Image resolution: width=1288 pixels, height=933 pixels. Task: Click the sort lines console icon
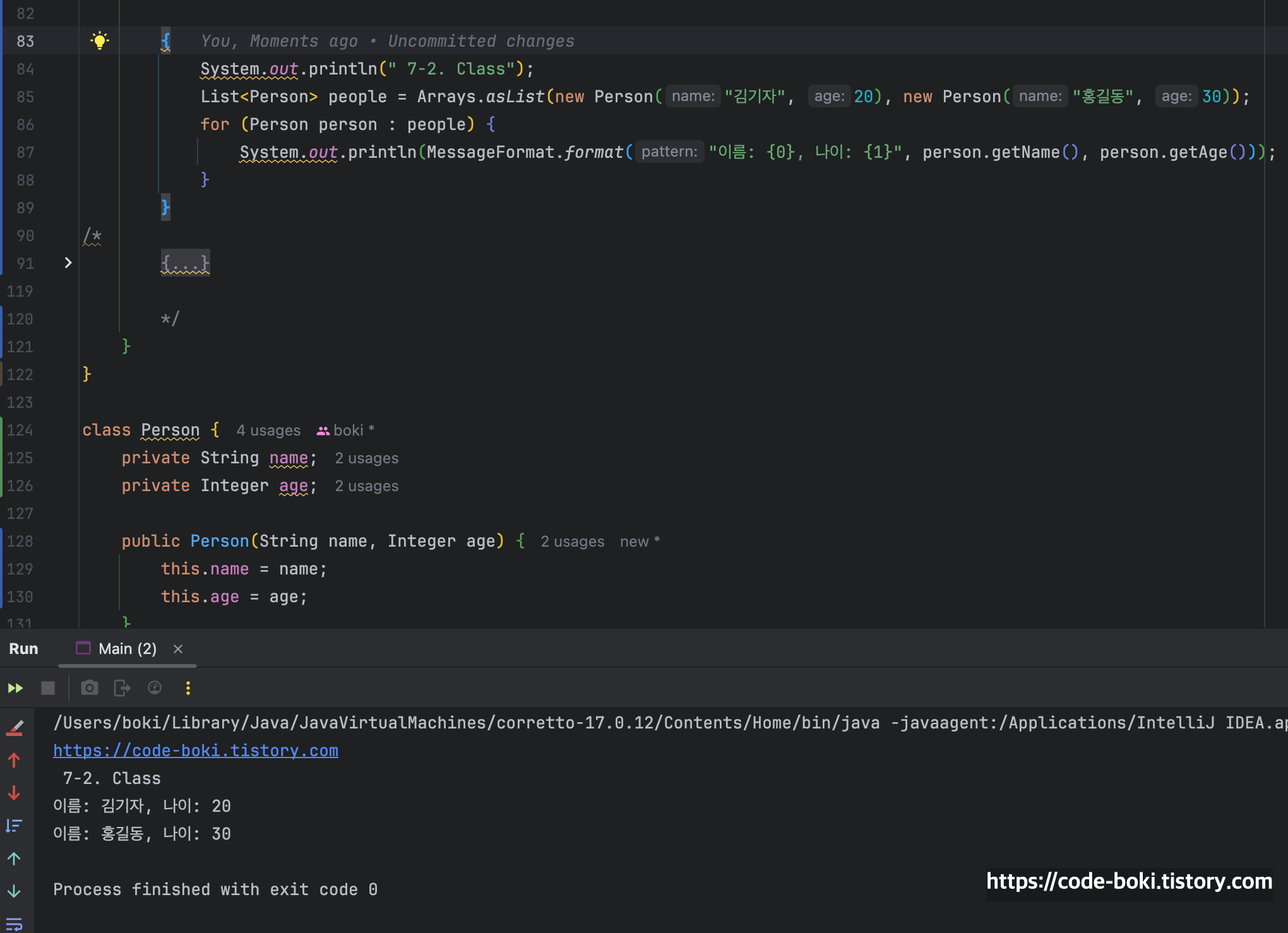[x=14, y=826]
